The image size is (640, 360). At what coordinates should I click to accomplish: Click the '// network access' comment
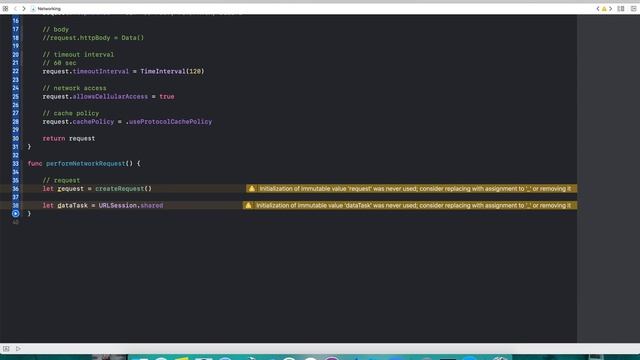[x=74, y=88]
